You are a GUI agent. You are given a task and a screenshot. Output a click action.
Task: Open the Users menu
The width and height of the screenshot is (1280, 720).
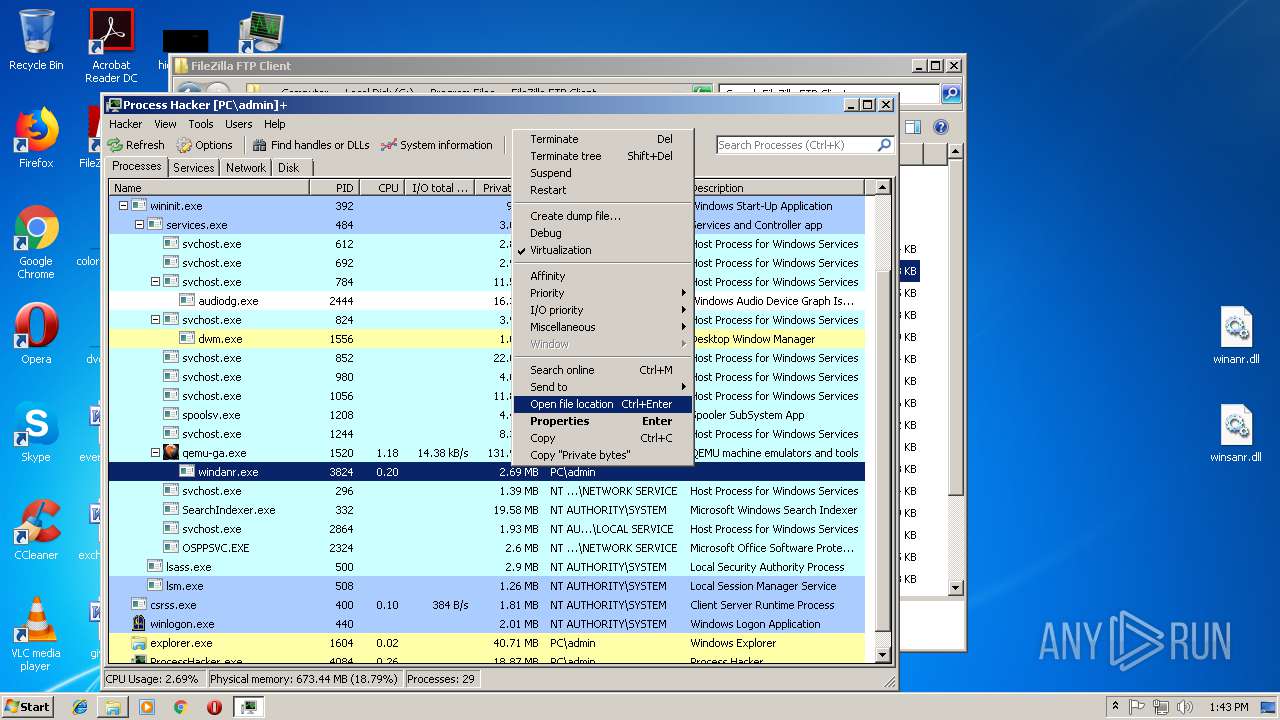(x=238, y=124)
